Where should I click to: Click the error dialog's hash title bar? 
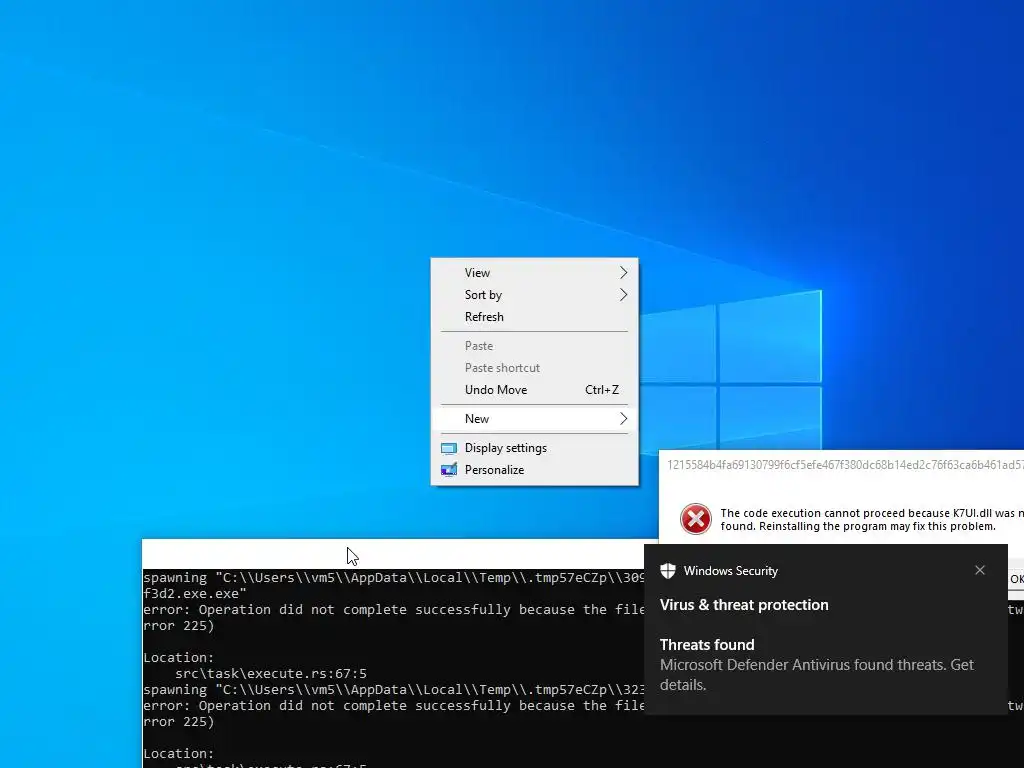[x=845, y=464]
